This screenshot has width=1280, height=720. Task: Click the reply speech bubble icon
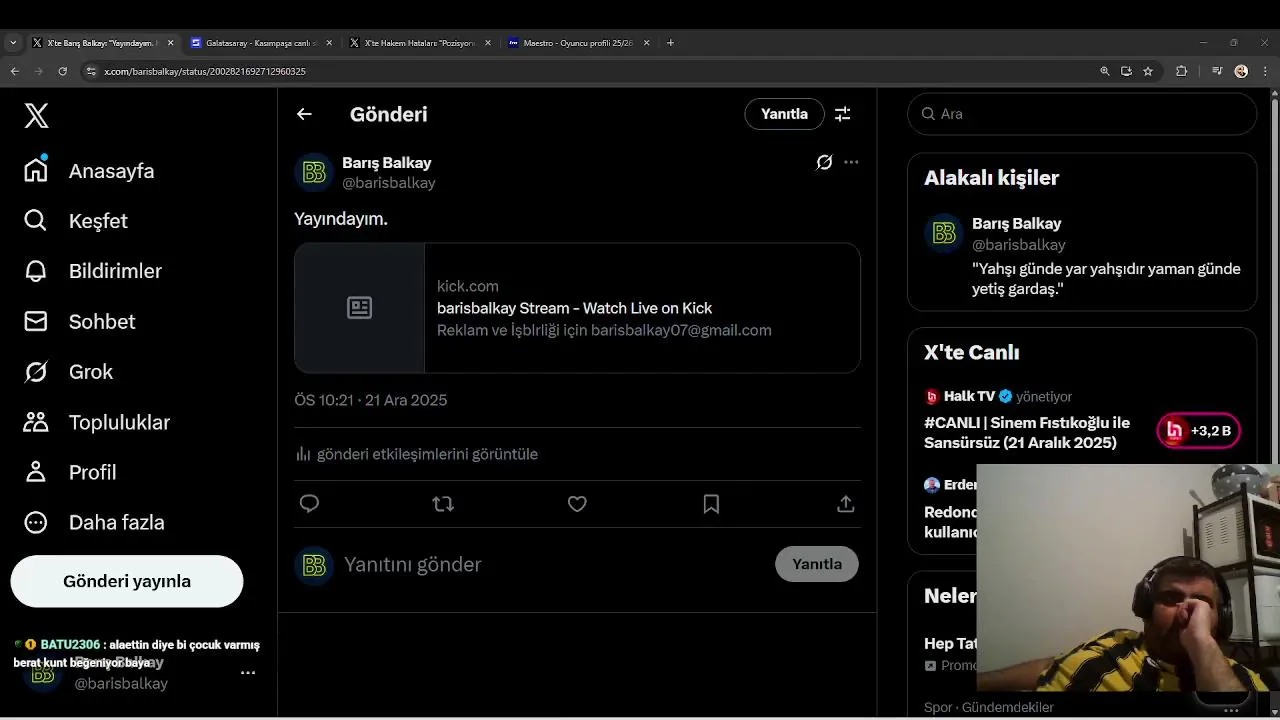click(x=309, y=504)
